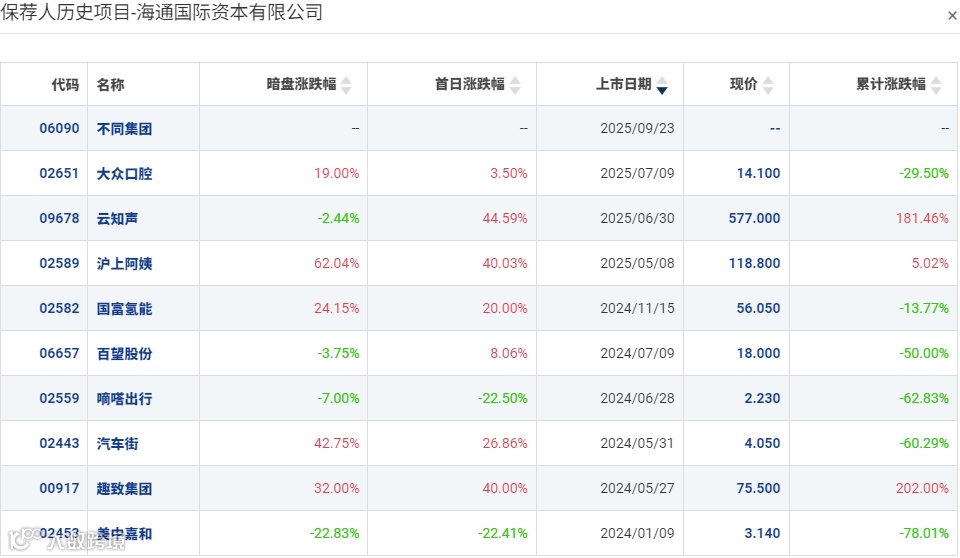Click first-day change 40.03%

pos(504,263)
